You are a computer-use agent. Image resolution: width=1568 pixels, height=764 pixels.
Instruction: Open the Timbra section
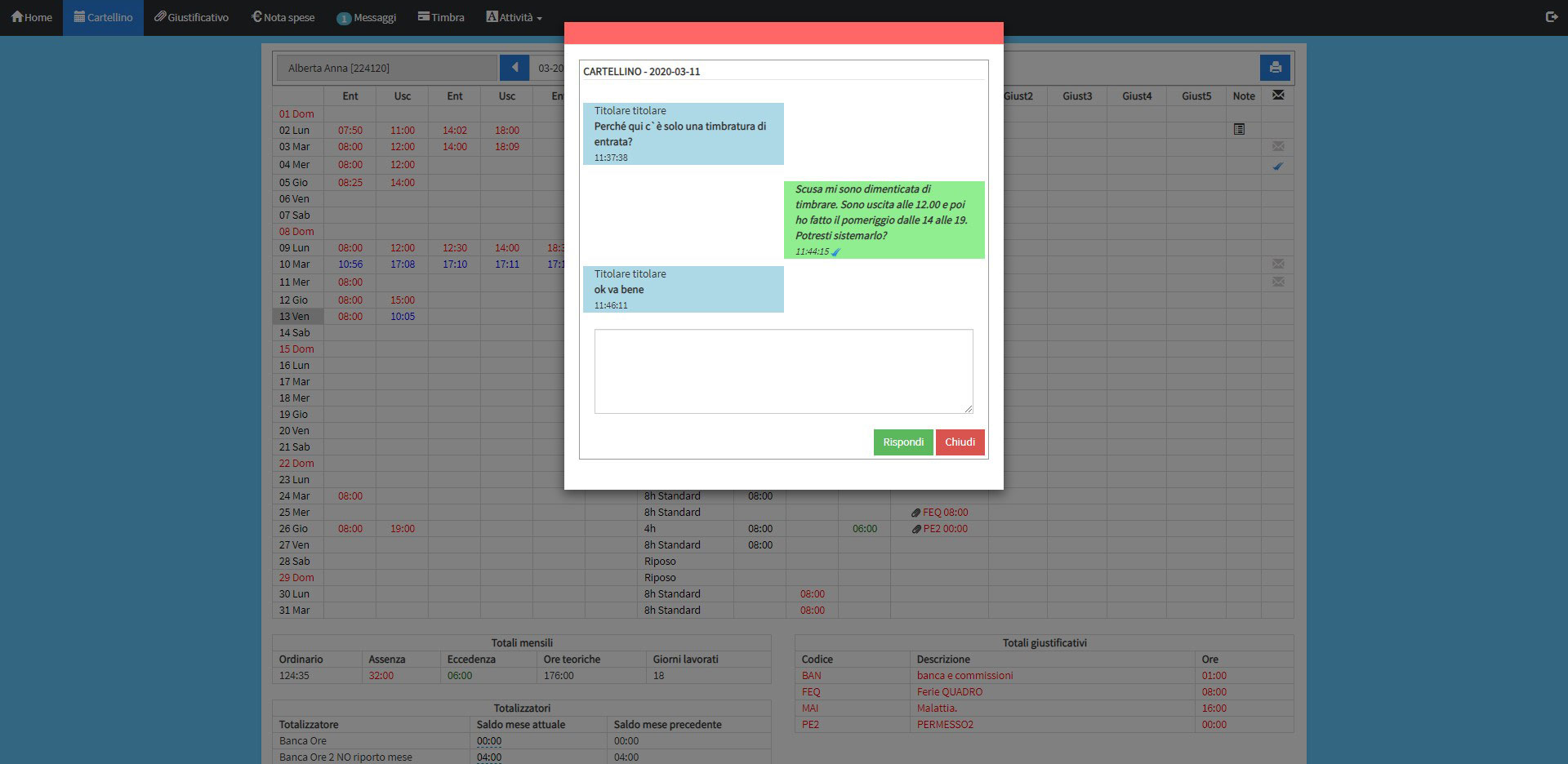[x=441, y=17]
